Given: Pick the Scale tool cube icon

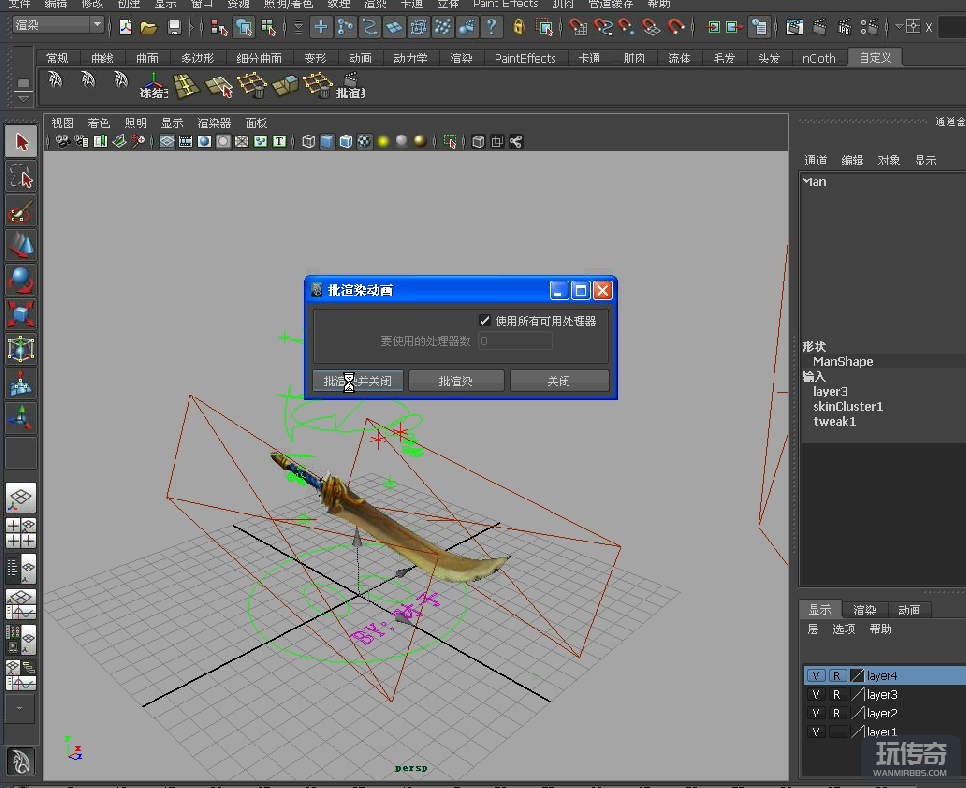Looking at the screenshot, I should [21, 314].
